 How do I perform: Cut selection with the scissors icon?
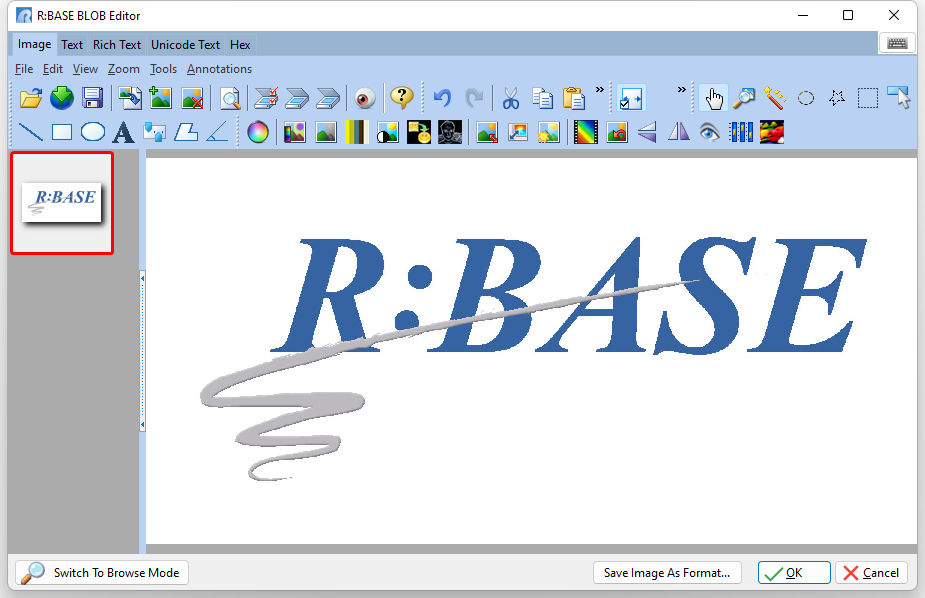pyautogui.click(x=511, y=98)
